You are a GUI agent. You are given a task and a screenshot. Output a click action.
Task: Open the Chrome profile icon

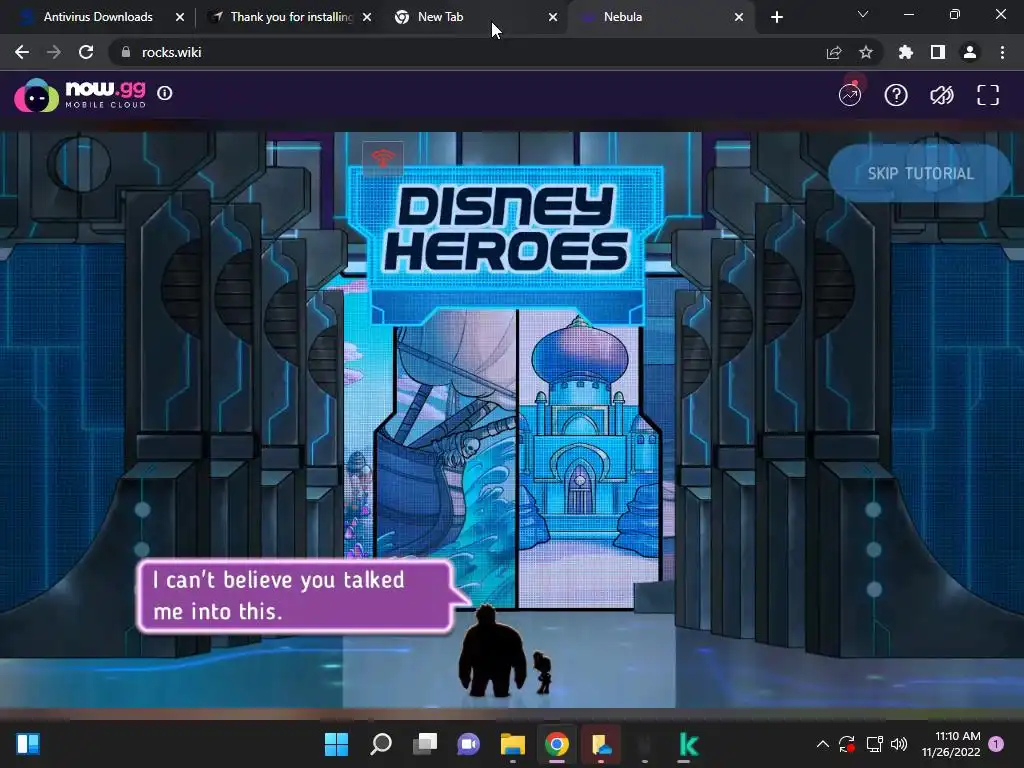click(970, 52)
